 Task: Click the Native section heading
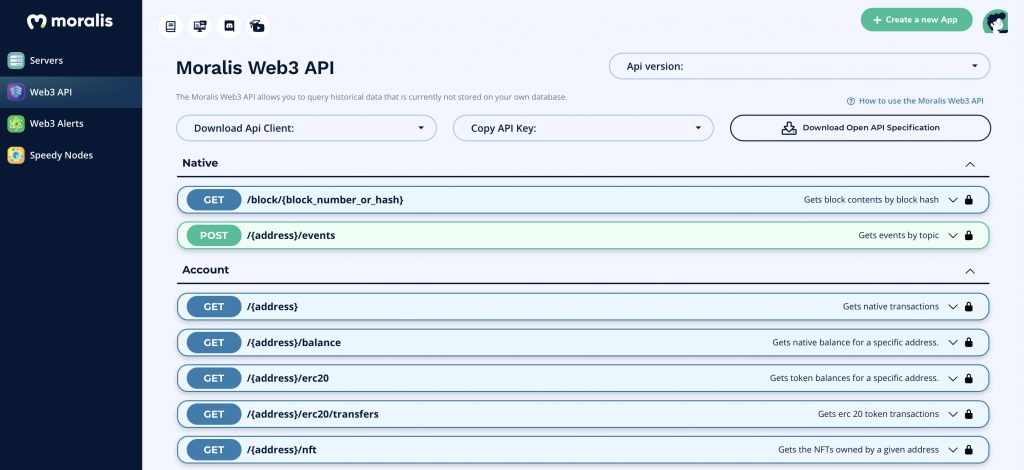click(x=200, y=163)
